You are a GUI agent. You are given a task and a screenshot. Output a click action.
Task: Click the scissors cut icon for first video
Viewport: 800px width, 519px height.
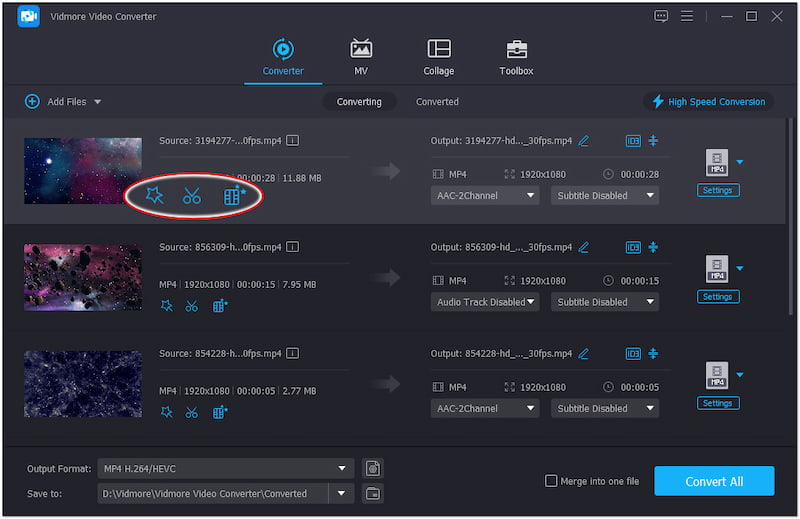(192, 196)
